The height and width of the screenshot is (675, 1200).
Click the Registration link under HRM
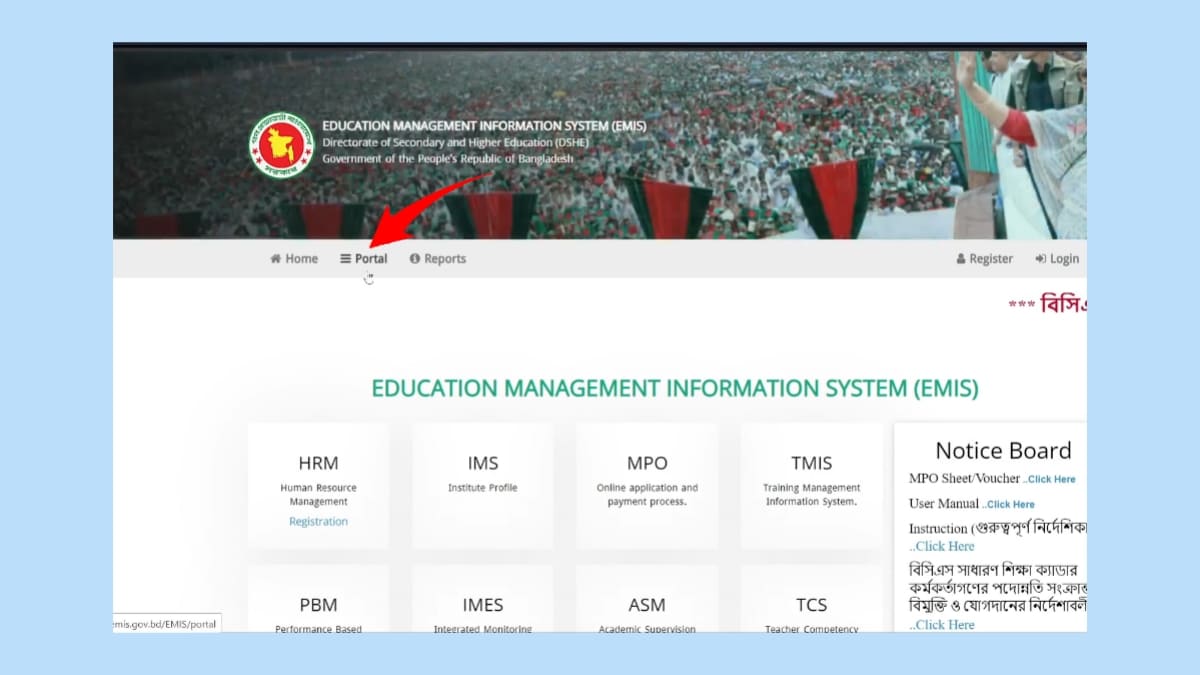[318, 522]
